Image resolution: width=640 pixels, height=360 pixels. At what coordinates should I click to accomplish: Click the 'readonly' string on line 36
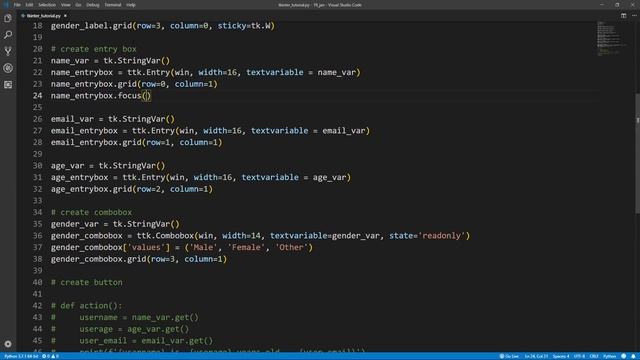(442, 236)
